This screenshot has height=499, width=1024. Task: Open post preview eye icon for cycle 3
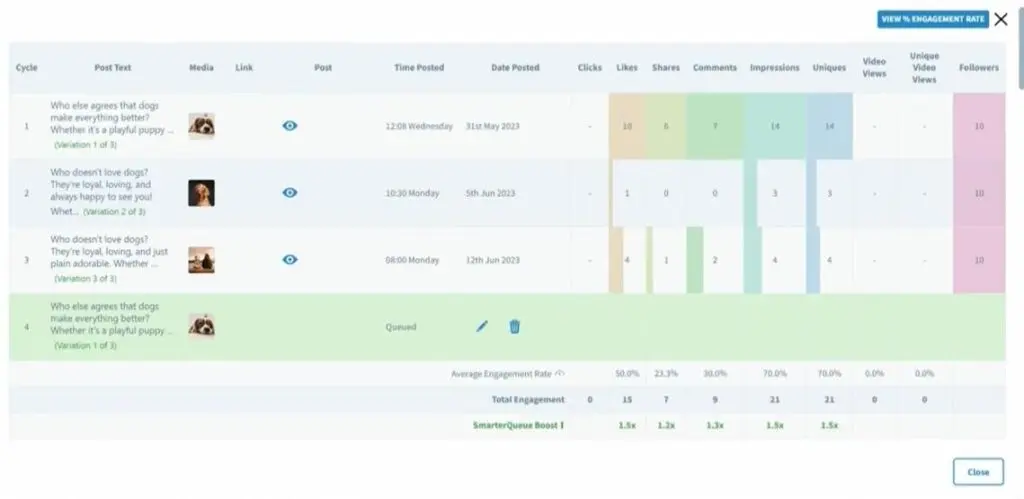click(290, 259)
